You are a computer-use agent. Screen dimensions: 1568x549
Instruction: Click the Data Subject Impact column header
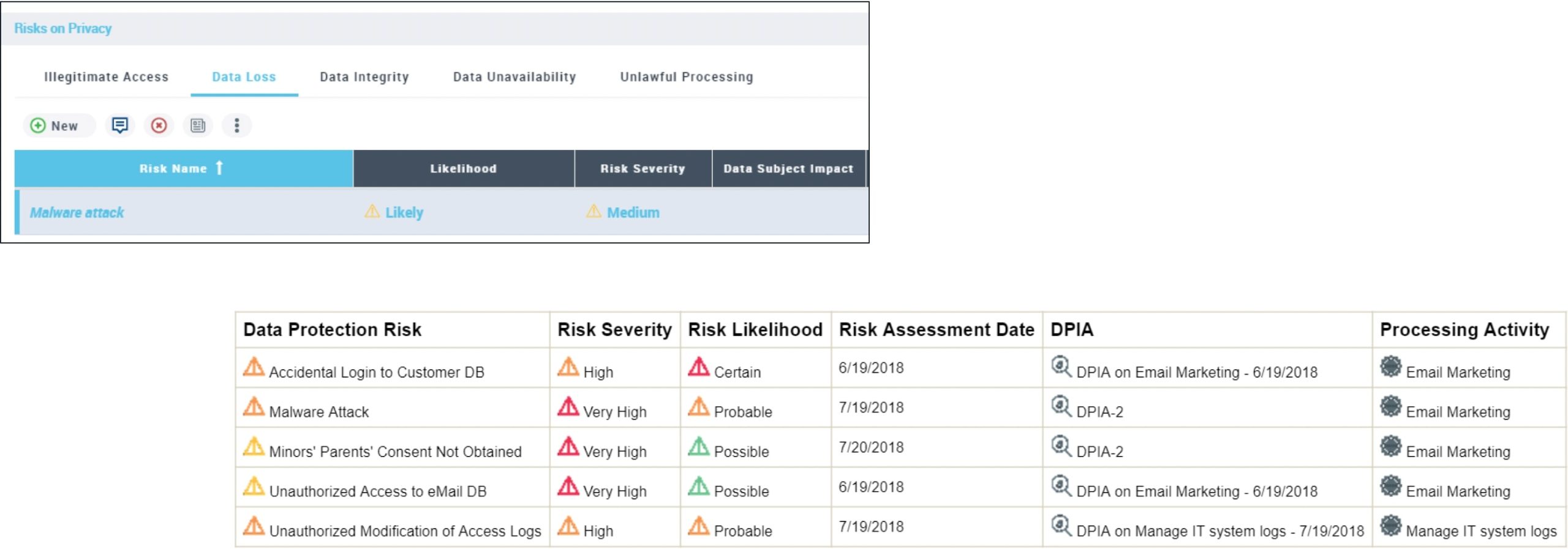(788, 168)
